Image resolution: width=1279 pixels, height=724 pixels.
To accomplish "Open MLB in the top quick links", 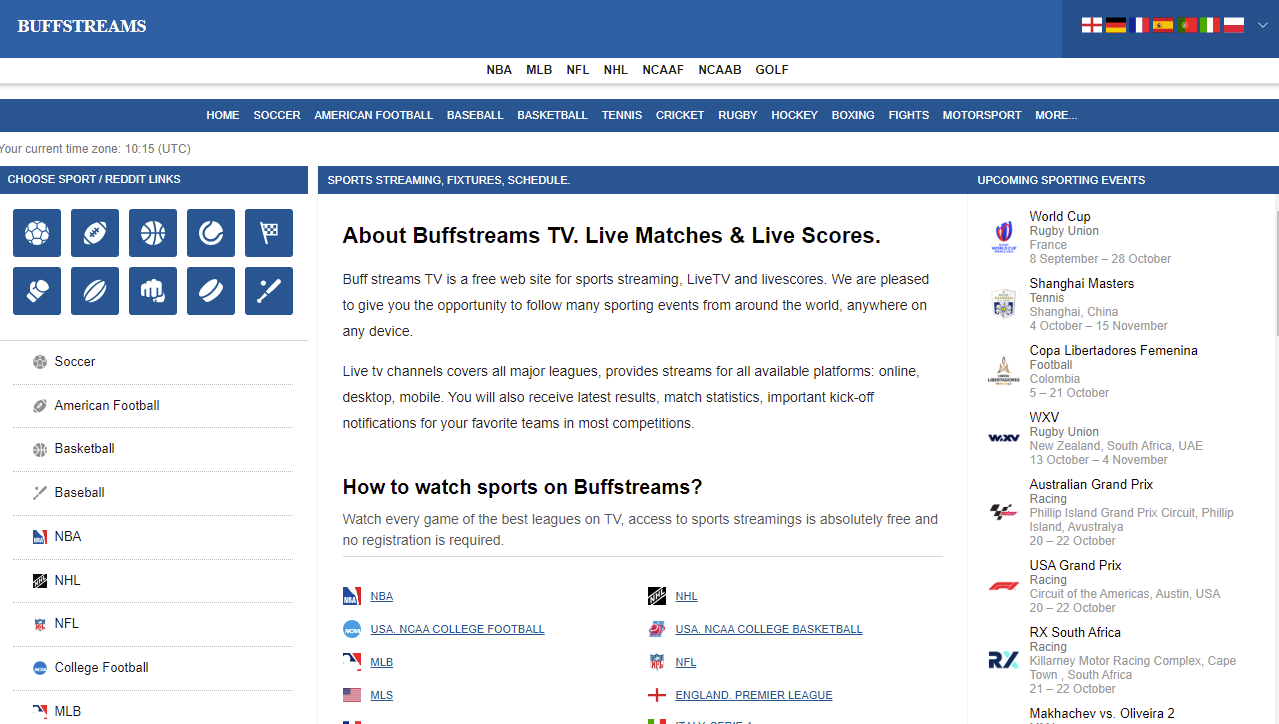I will (x=539, y=70).
